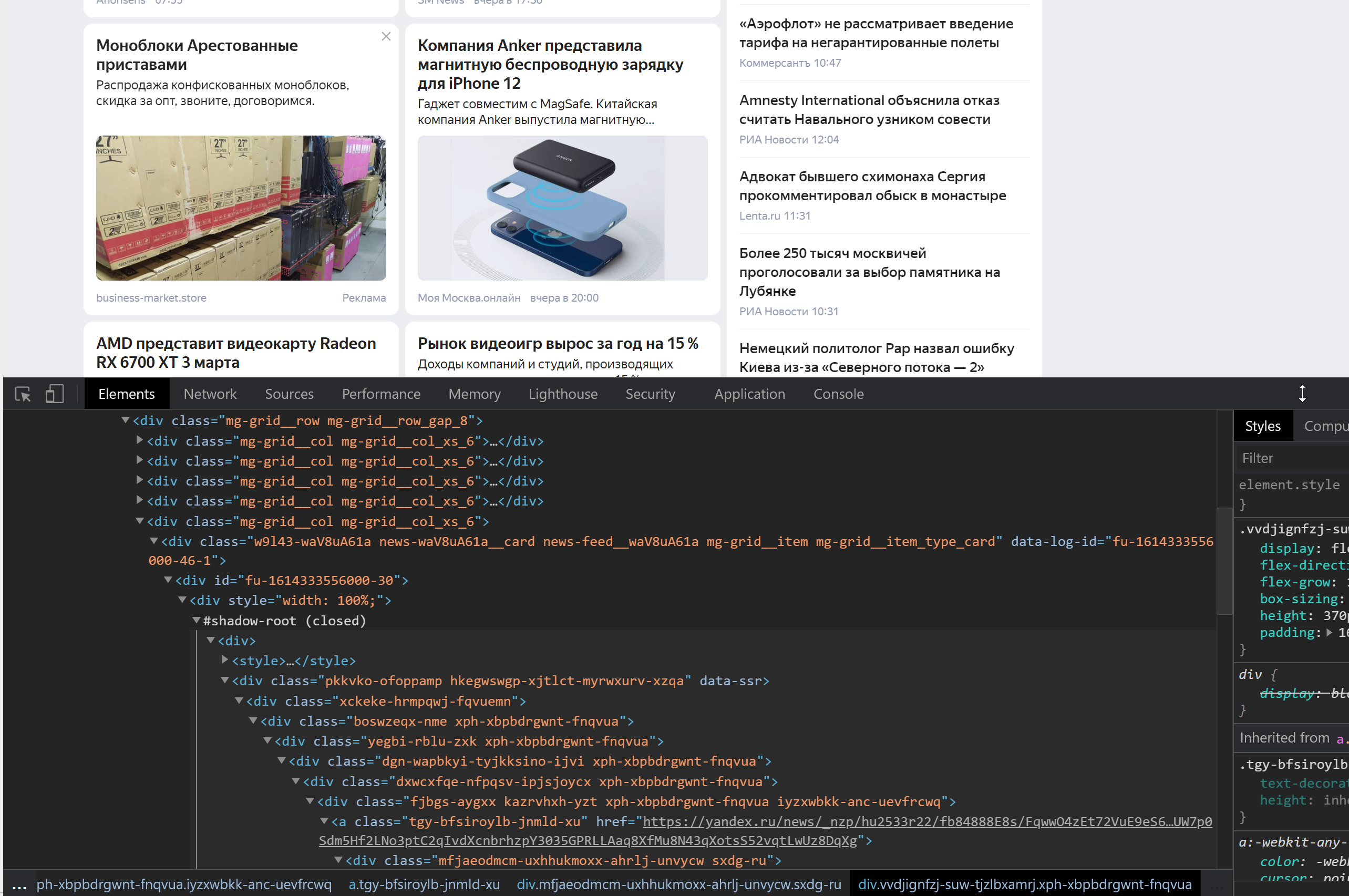The height and width of the screenshot is (896, 1349).
Task: Expand the first mg-grid__col div
Action: [139, 440]
